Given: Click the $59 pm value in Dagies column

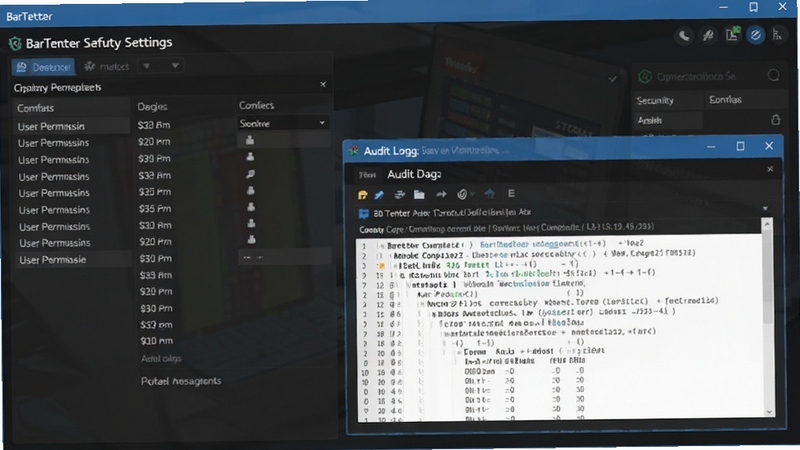Looking at the screenshot, I should click(x=156, y=324).
